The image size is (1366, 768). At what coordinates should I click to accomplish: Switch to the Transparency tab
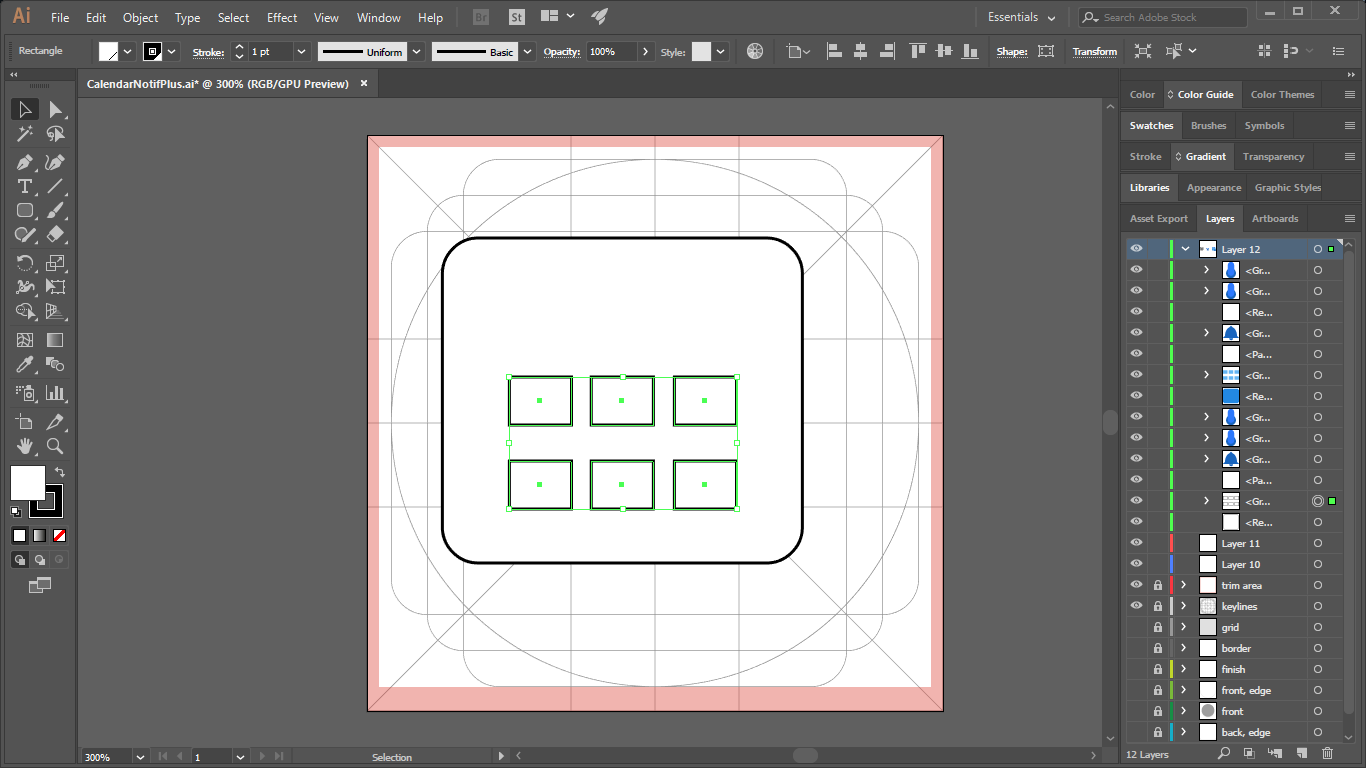coord(1273,156)
